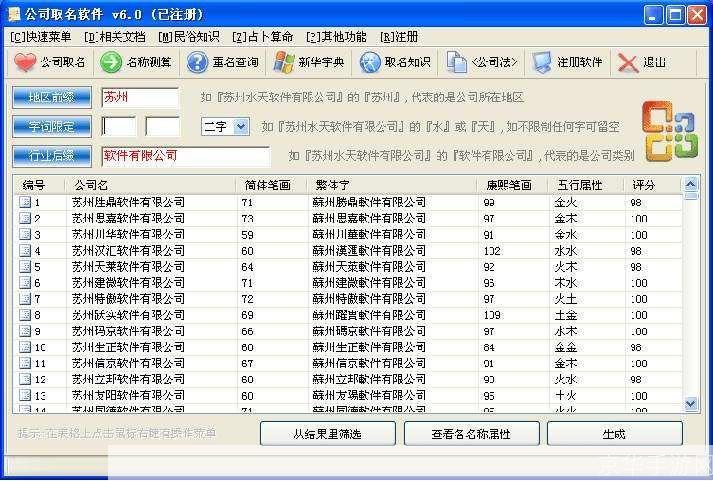Open the [?]其他功能 menu
The image size is (713, 481).
336,37
